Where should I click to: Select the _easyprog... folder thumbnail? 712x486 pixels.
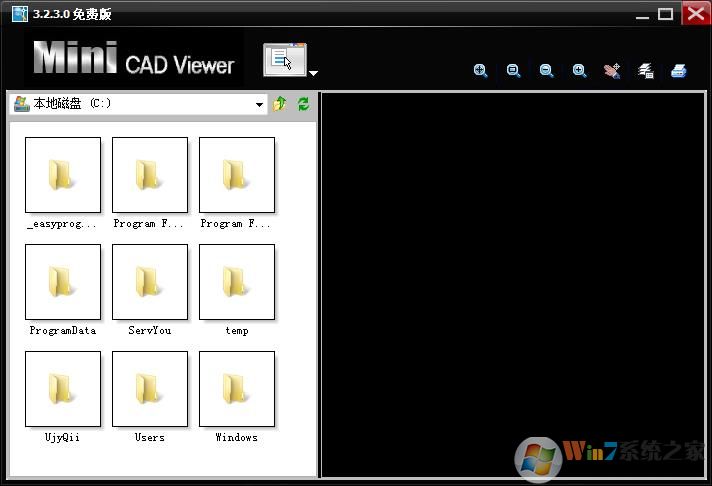tap(63, 175)
